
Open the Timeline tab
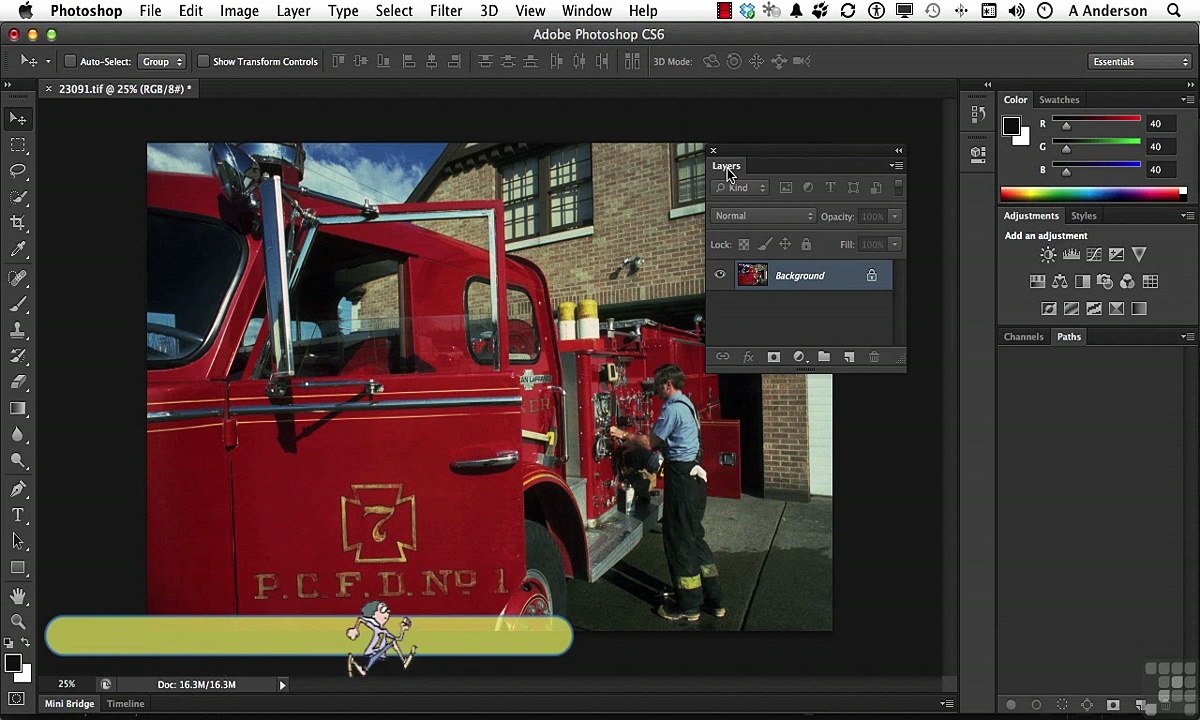click(x=126, y=704)
